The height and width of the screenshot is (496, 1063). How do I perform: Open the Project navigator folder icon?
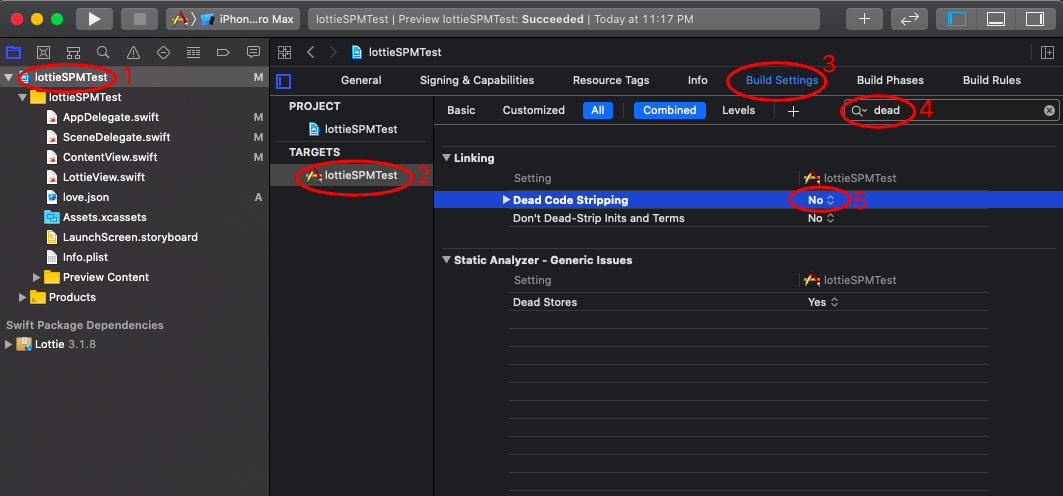[14, 52]
